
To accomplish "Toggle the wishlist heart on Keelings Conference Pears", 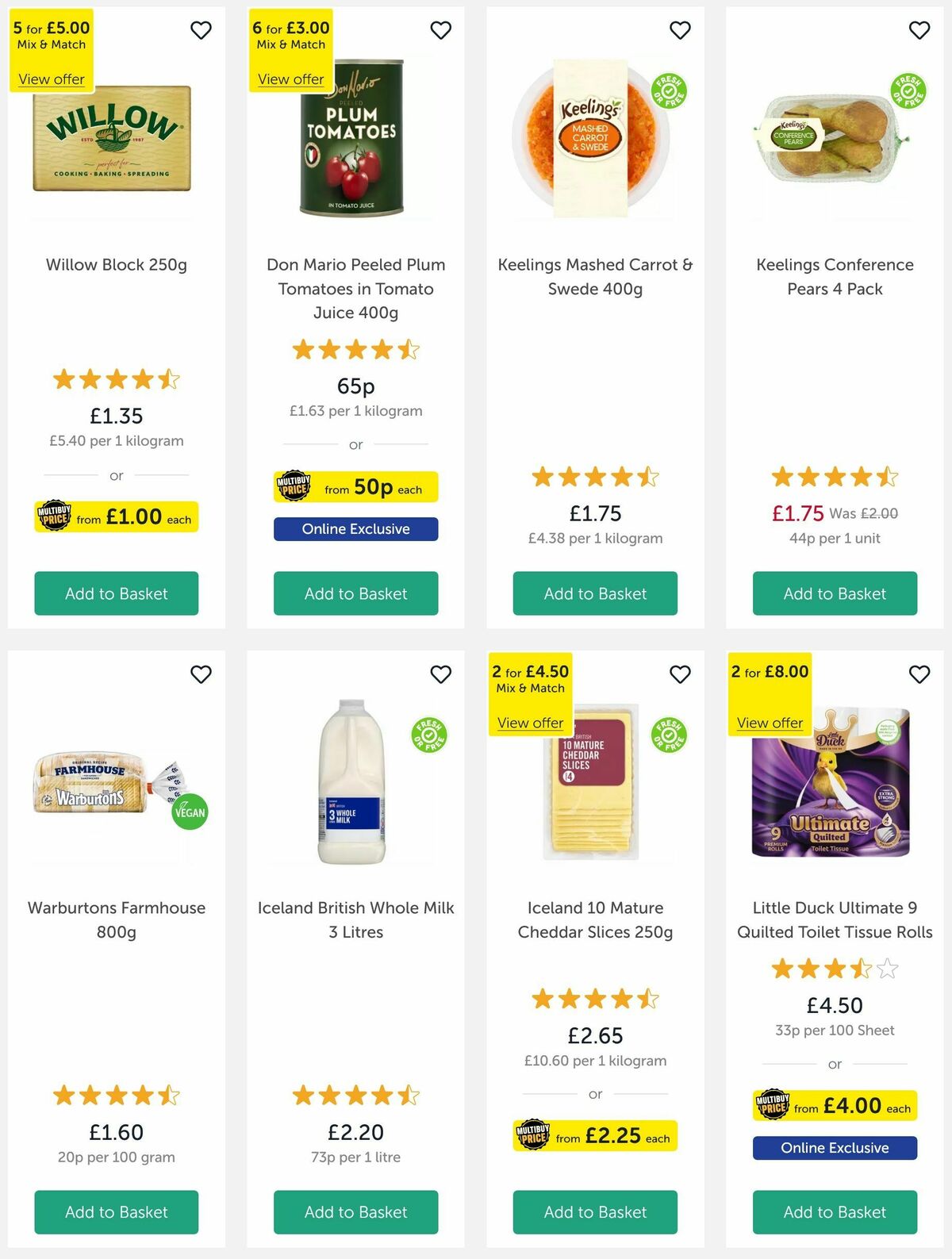I will coord(919,29).
